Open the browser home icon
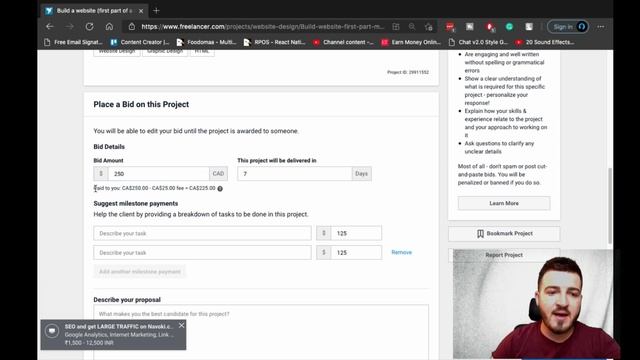This screenshot has width=640, height=360. click(109, 27)
